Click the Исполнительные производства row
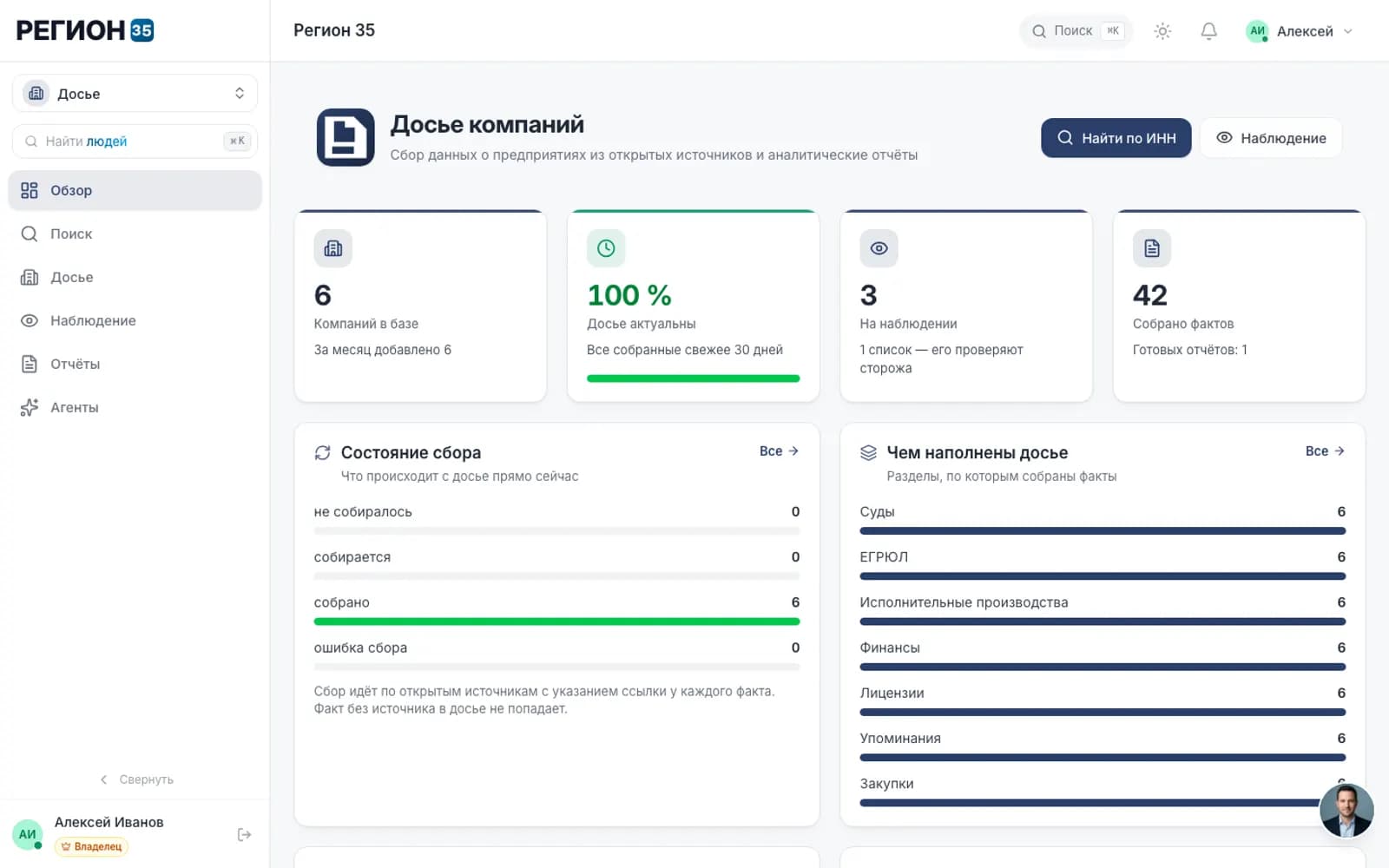Screen dimensions: 1389x868 1103,610
